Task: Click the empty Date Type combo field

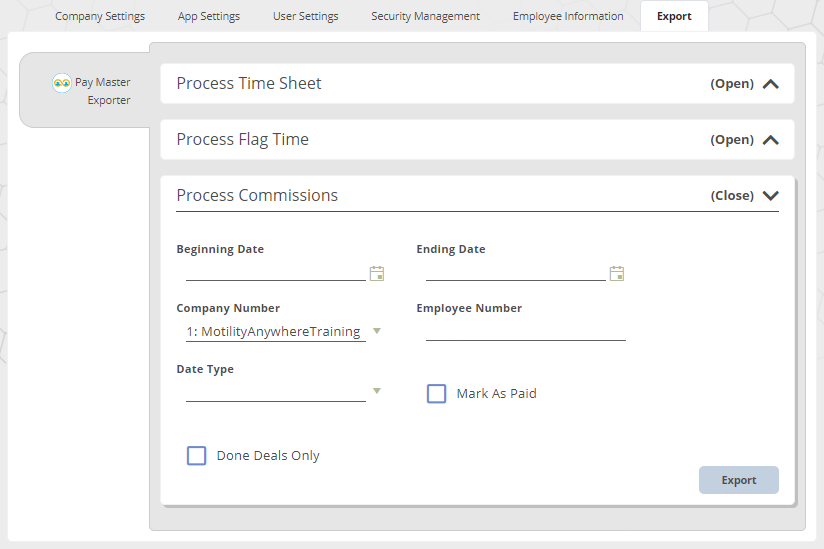Action: tap(275, 392)
